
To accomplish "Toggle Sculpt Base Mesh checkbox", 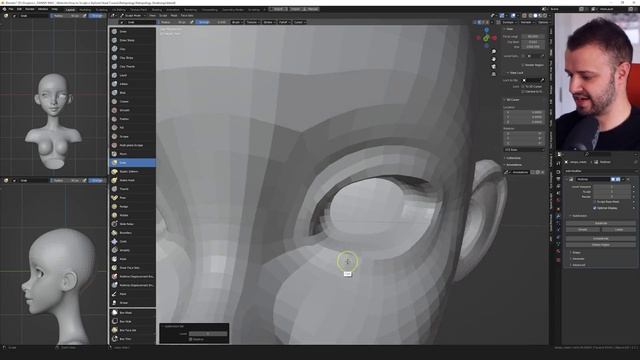I will [x=595, y=202].
